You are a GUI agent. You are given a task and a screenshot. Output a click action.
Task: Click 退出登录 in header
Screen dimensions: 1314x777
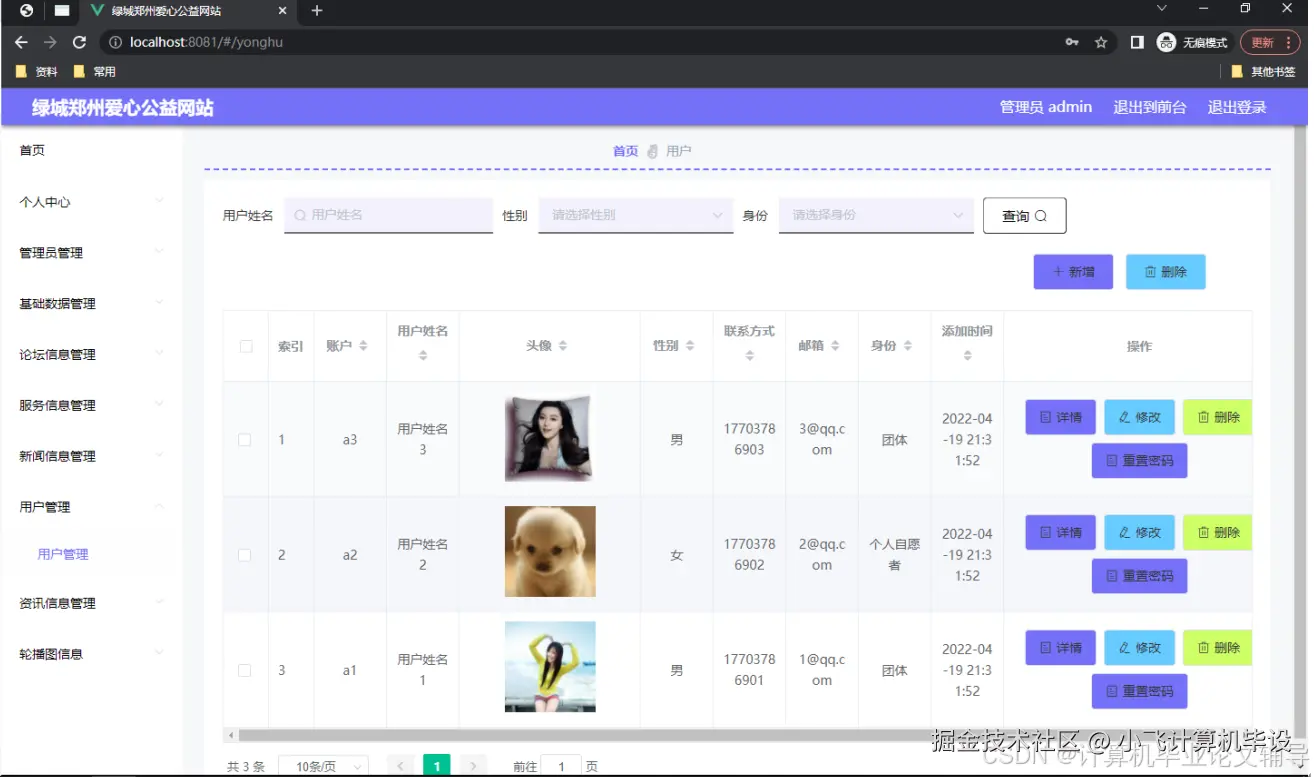[x=1237, y=107]
